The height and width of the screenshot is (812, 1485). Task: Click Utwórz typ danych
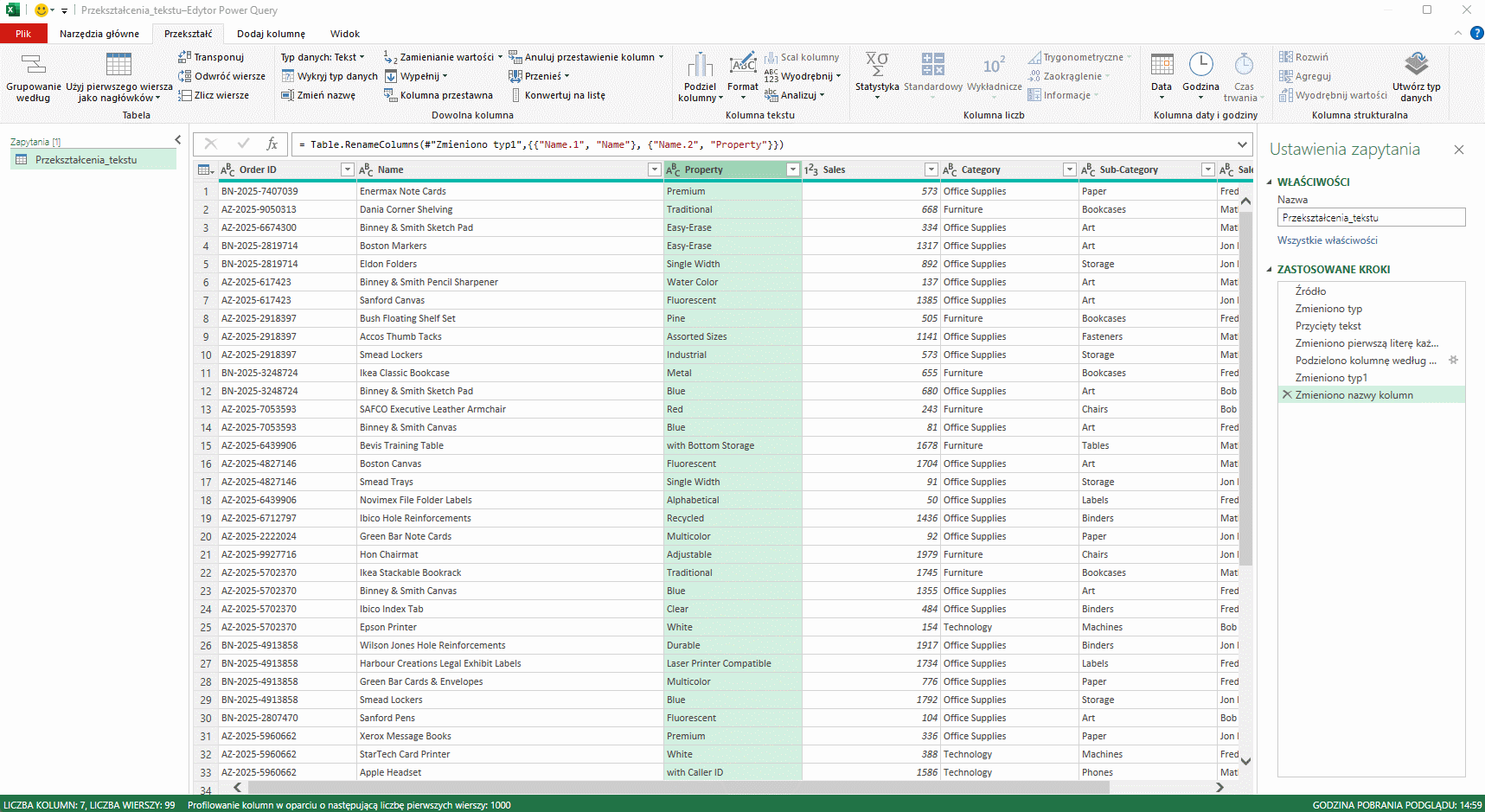tap(1416, 77)
